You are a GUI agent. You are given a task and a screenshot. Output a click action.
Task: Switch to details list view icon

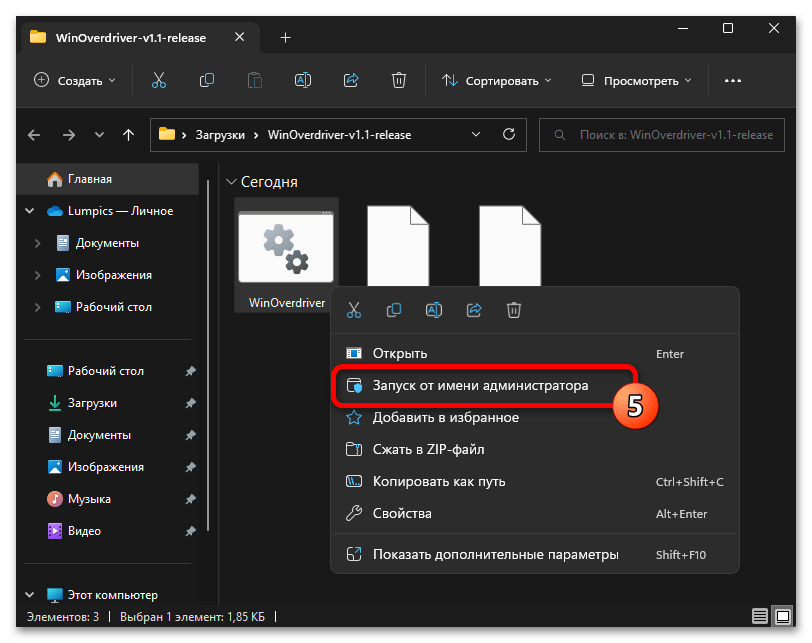coord(760,616)
